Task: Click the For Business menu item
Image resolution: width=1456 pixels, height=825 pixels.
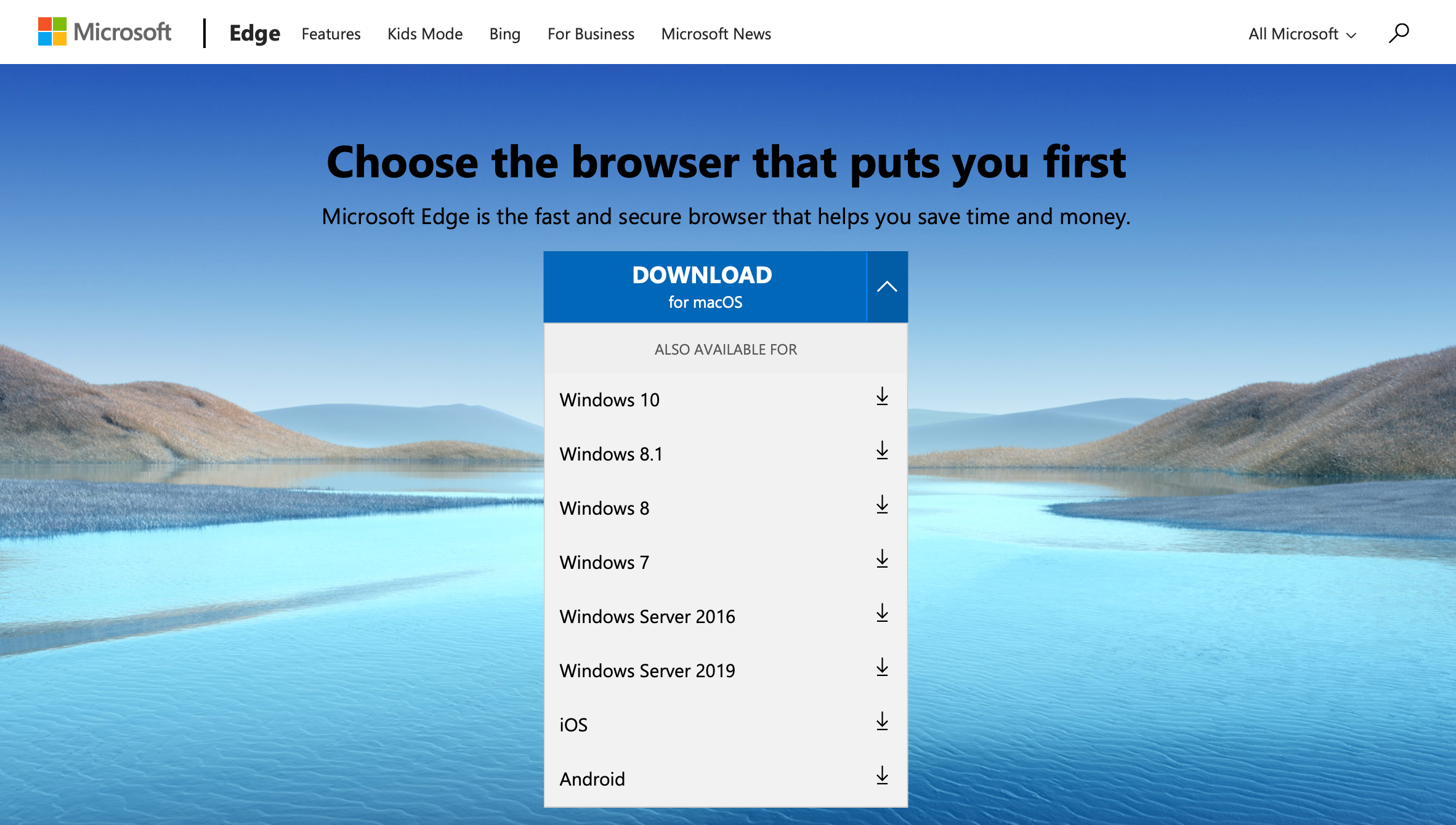Action: coord(591,33)
